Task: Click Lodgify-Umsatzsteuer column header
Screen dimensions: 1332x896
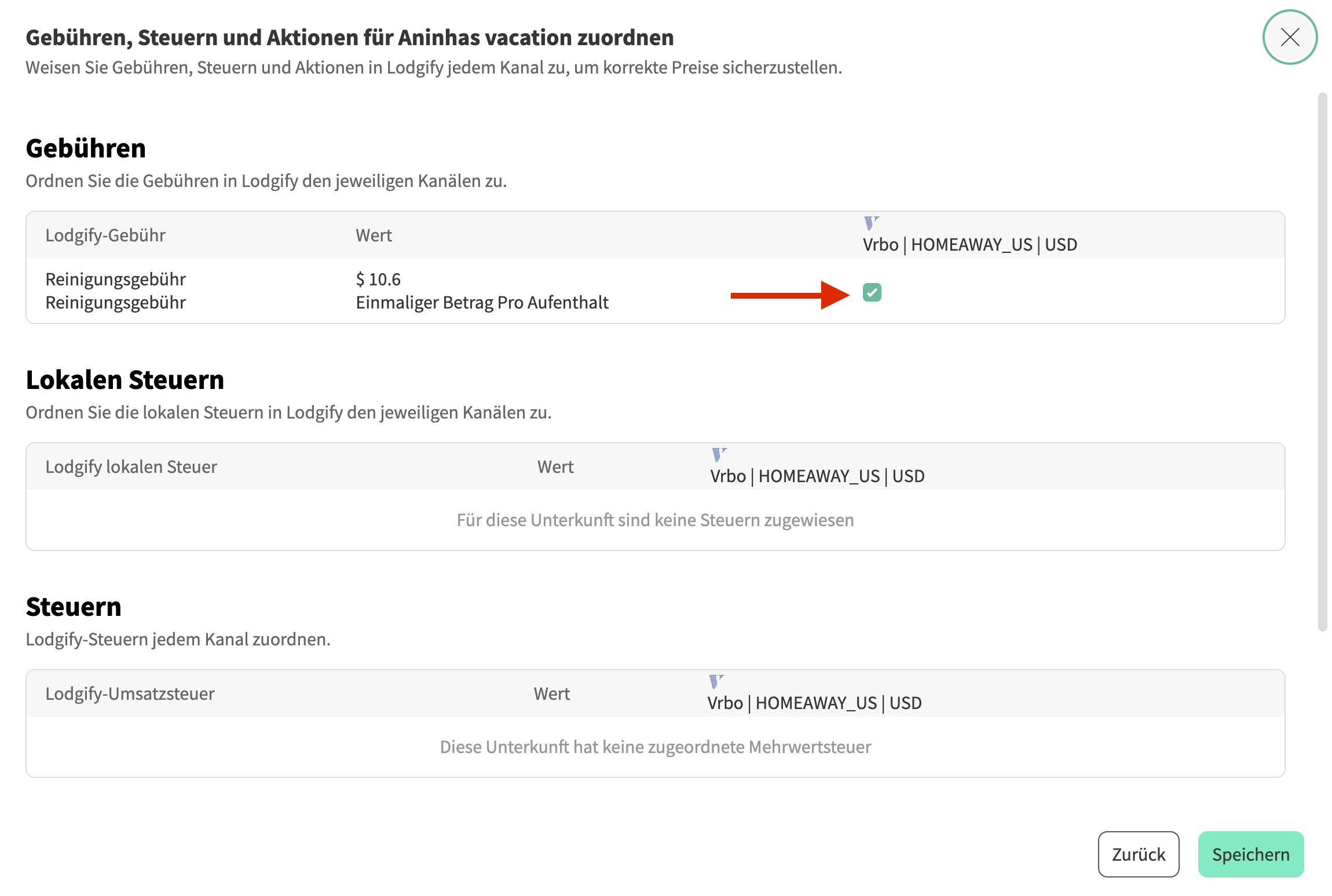Action: (x=130, y=694)
